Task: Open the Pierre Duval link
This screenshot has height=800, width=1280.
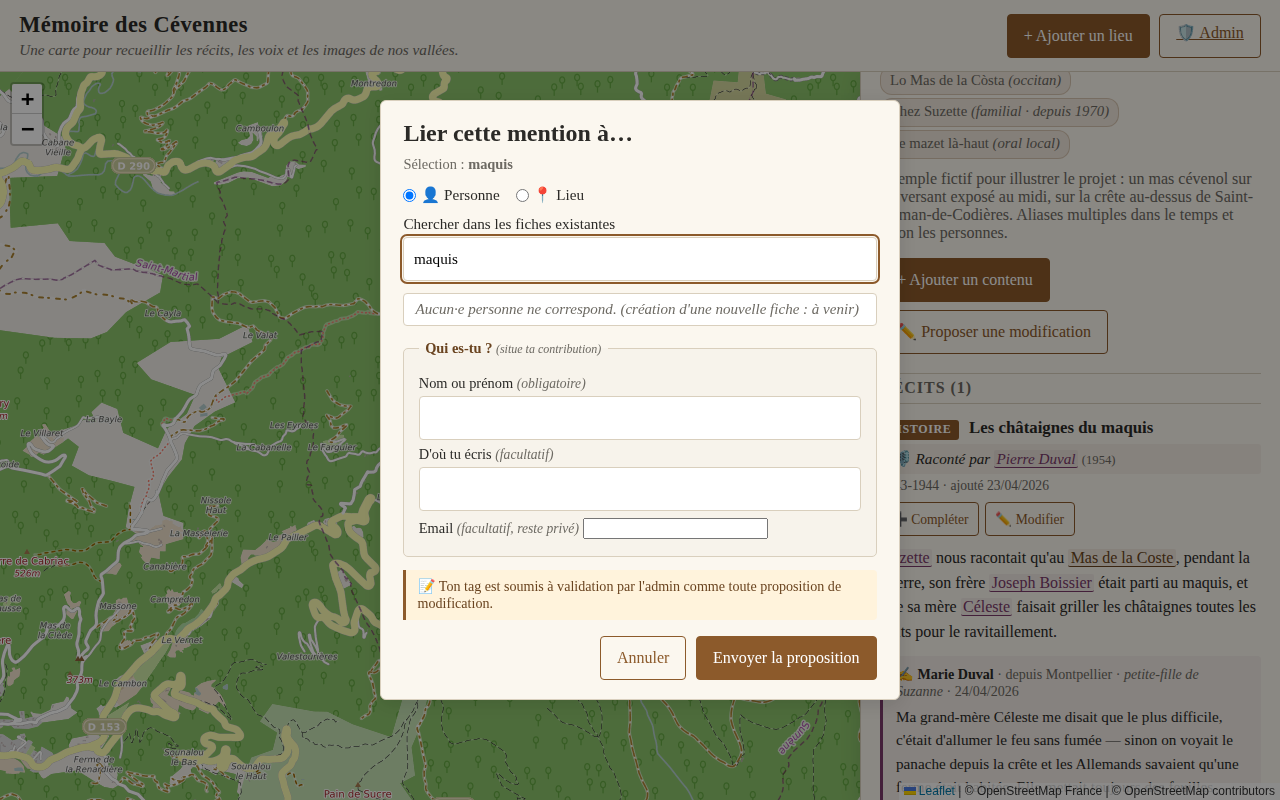Action: [1035, 459]
